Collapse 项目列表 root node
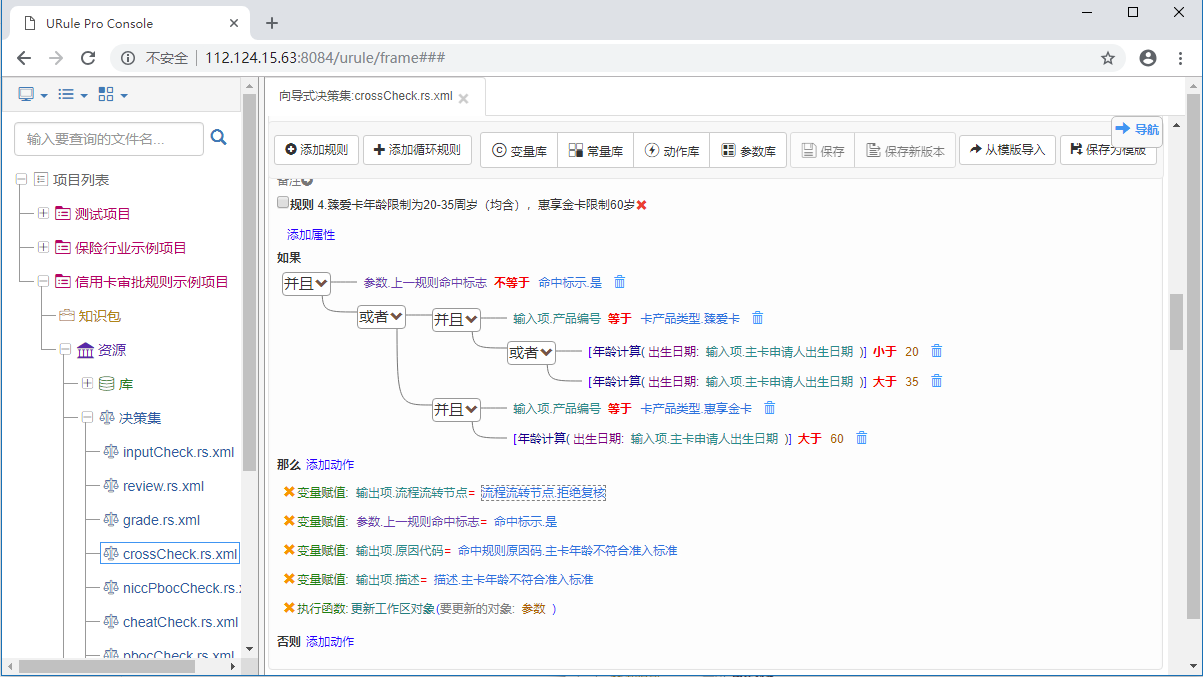 point(21,179)
